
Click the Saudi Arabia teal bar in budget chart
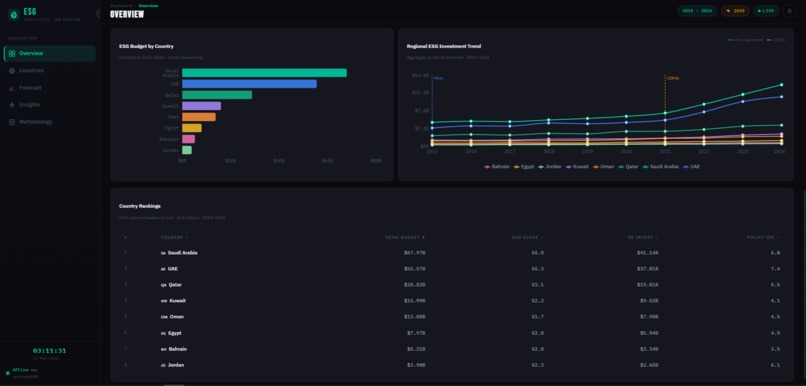pyautogui.click(x=264, y=73)
